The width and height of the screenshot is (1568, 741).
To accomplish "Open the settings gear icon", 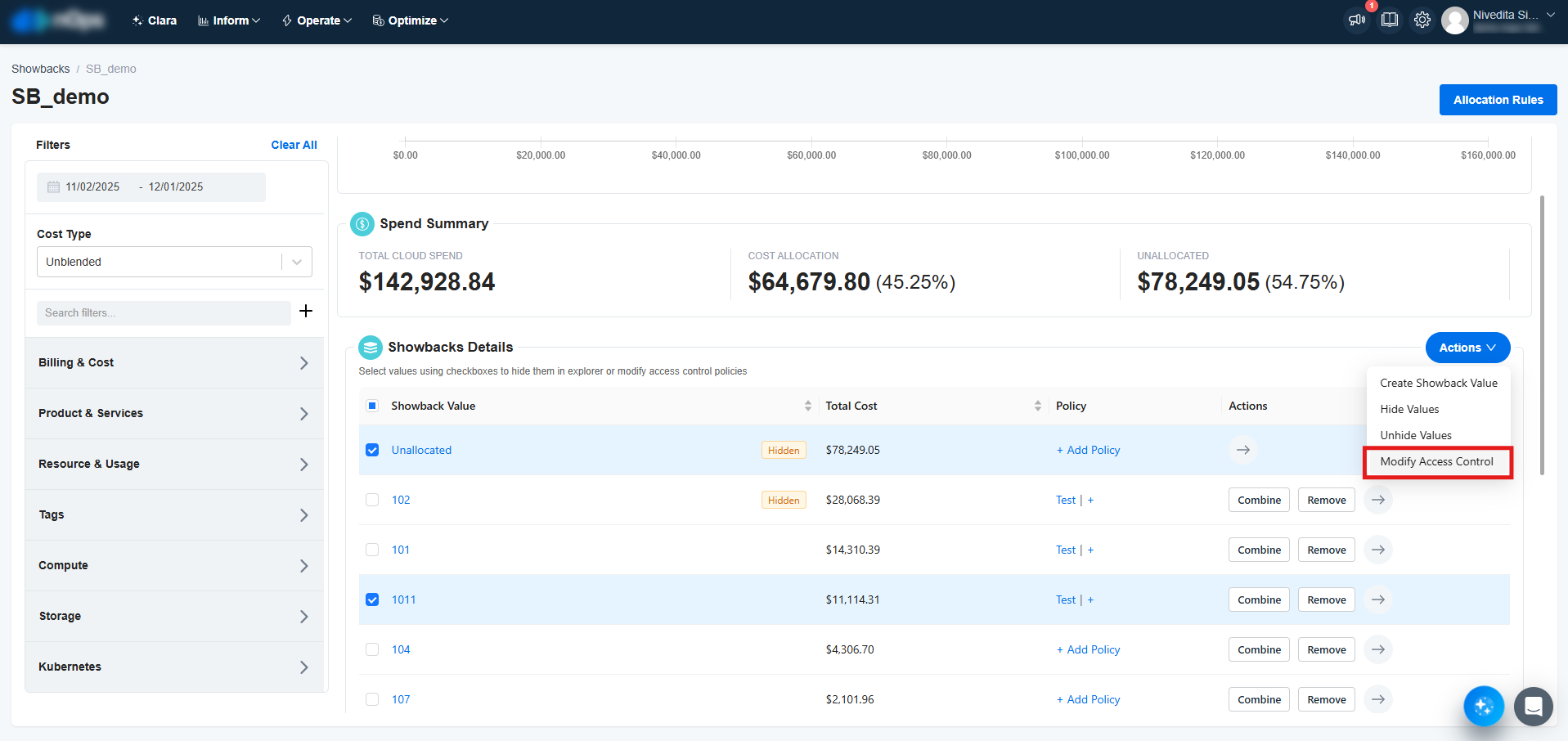I will [x=1422, y=20].
